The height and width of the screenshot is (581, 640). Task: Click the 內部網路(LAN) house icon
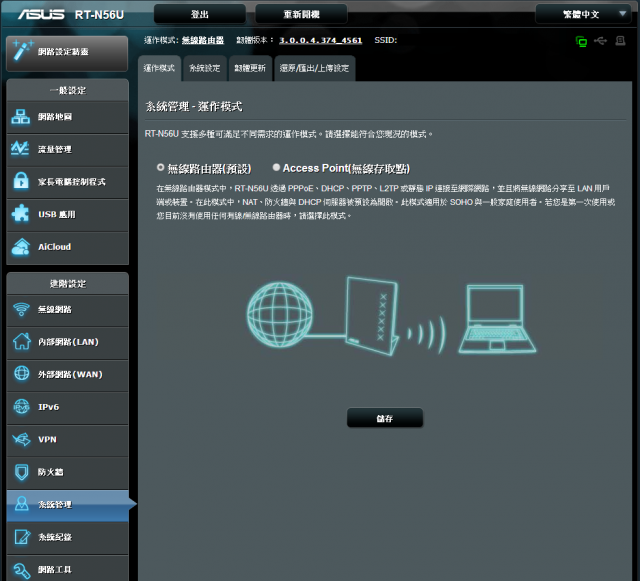coord(22,342)
